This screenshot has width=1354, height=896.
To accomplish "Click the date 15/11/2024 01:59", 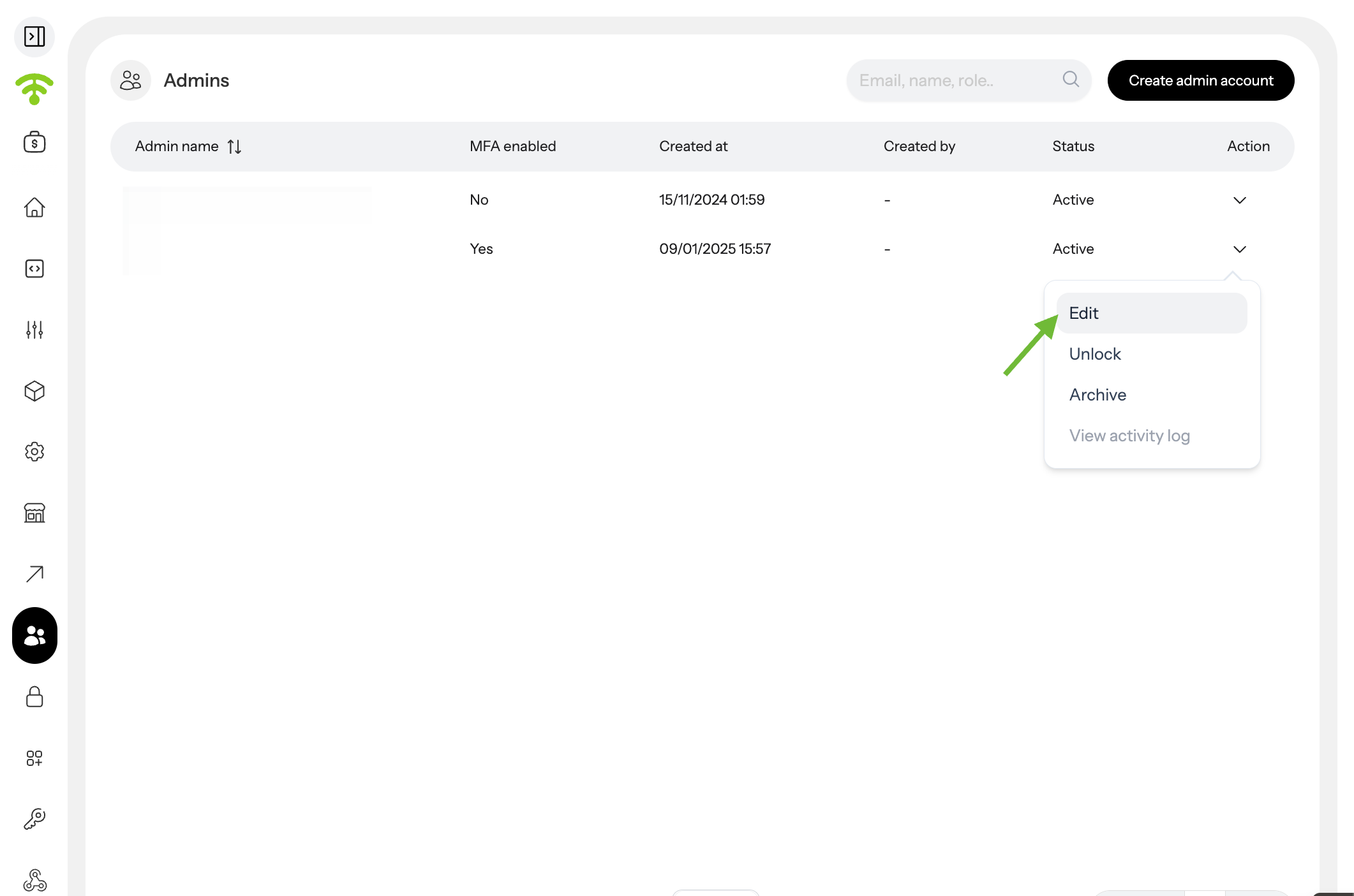I will click(711, 200).
